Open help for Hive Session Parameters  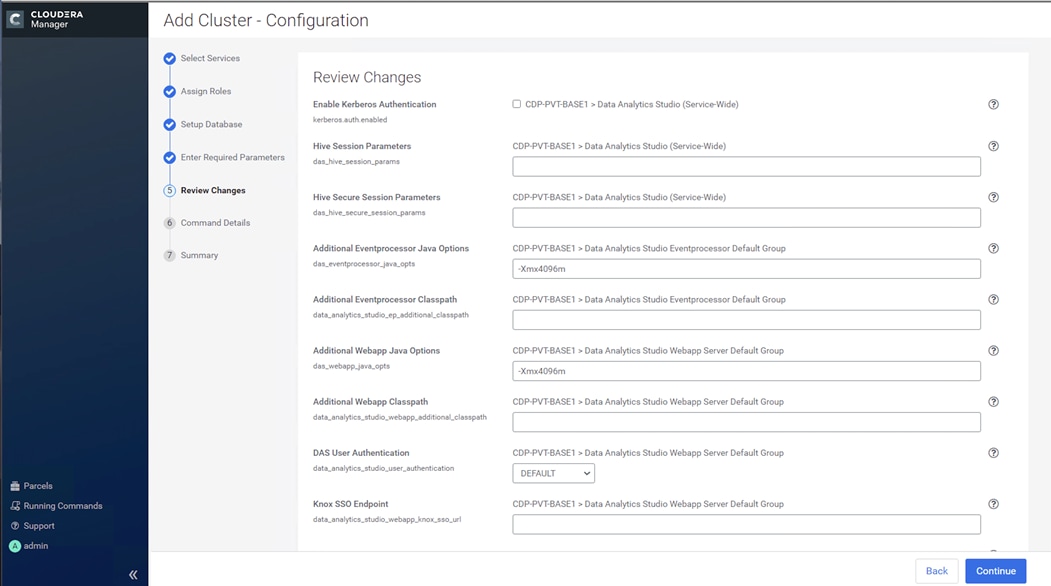(993, 146)
